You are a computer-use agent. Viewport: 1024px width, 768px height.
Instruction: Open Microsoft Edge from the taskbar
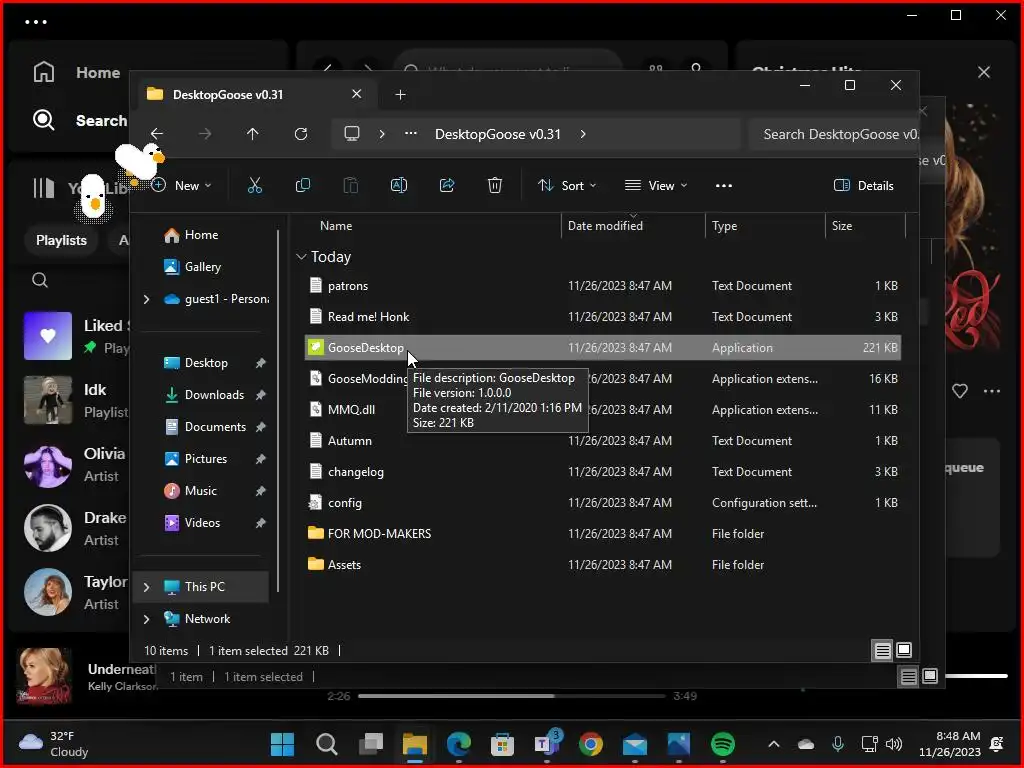(458, 744)
